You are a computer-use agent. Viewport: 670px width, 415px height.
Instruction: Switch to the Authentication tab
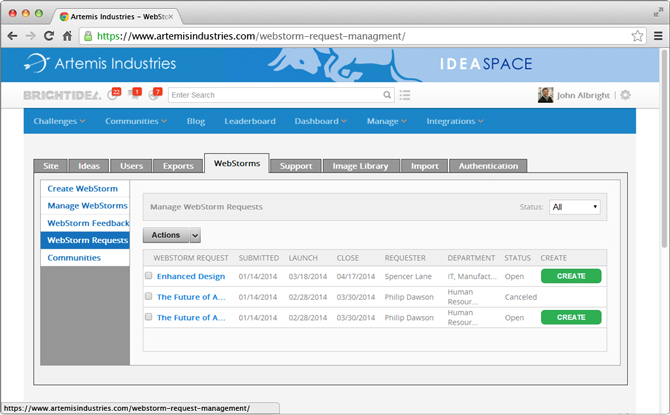click(x=488, y=166)
